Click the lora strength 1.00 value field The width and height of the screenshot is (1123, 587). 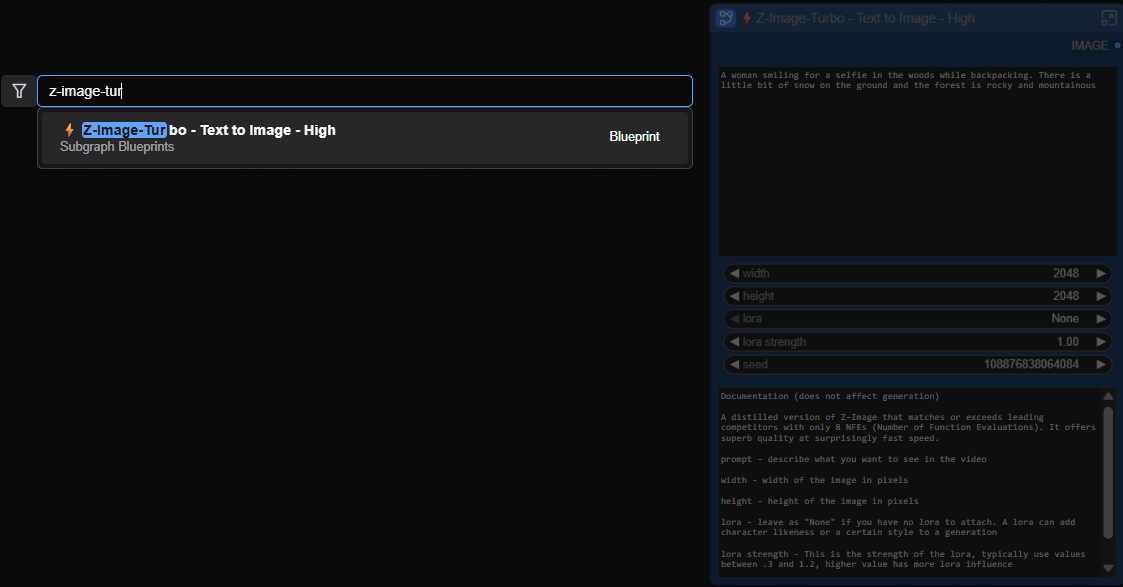(916, 342)
